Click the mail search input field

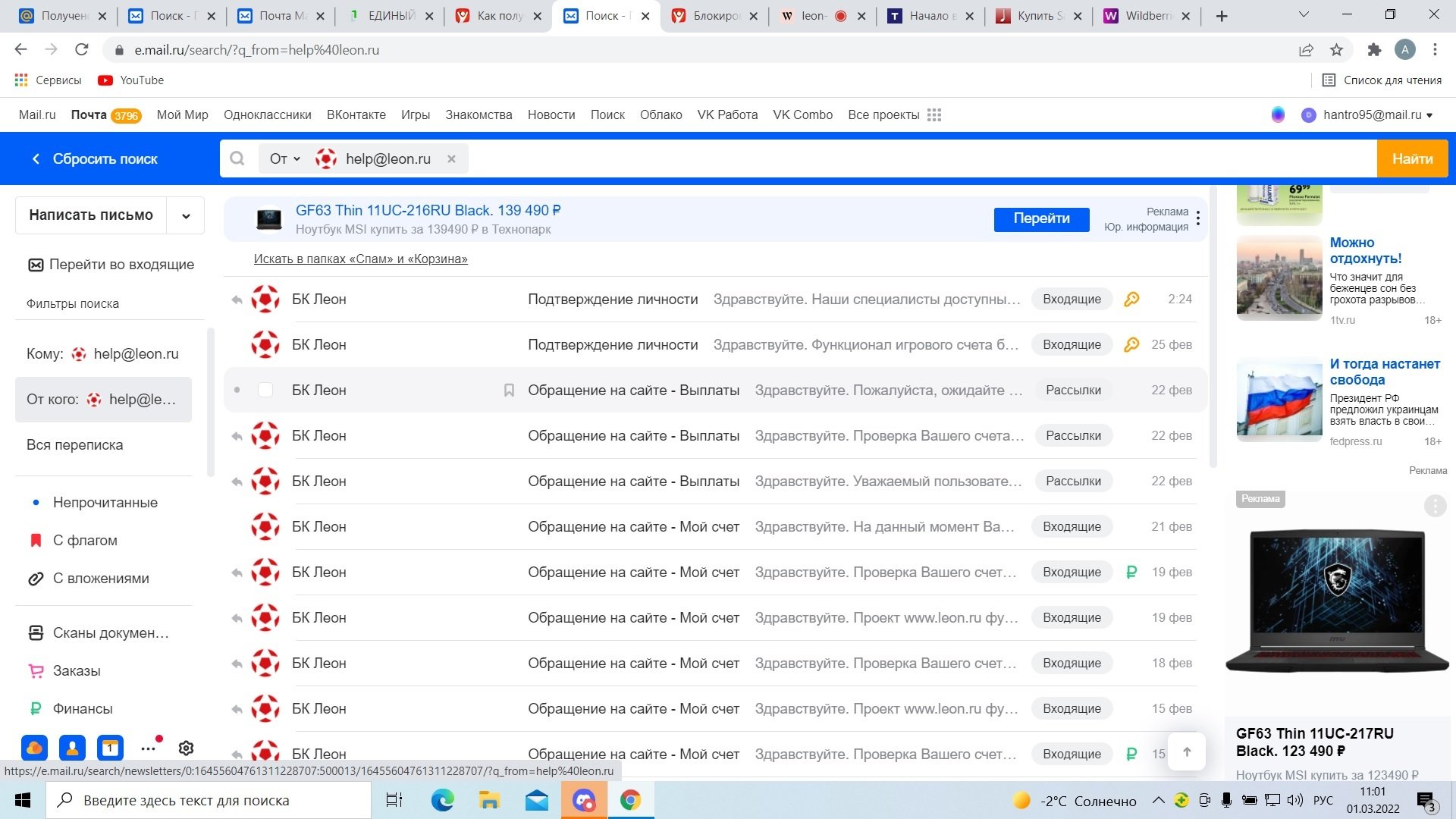[x=910, y=158]
